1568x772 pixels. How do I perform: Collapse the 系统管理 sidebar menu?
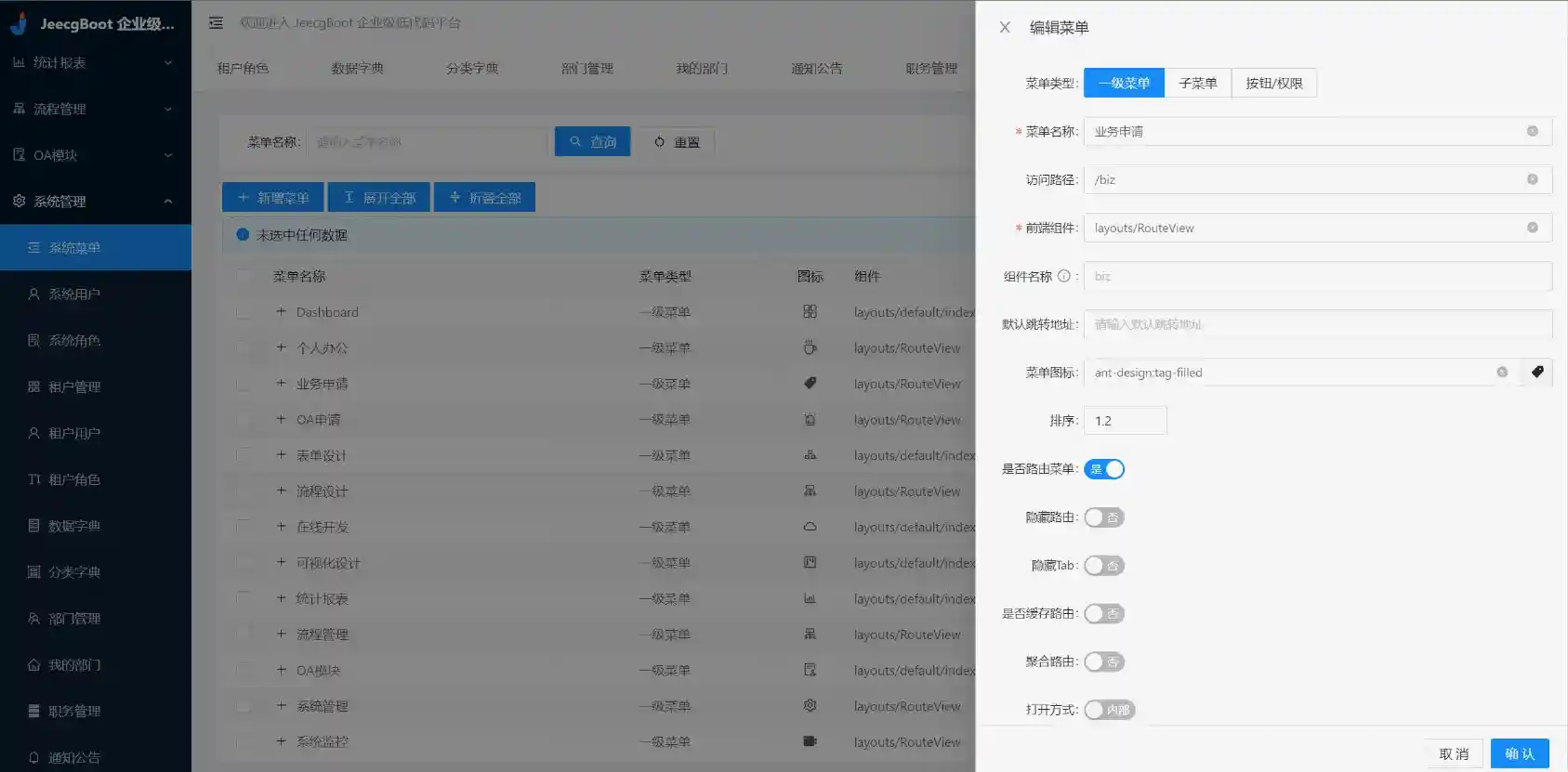[95, 202]
